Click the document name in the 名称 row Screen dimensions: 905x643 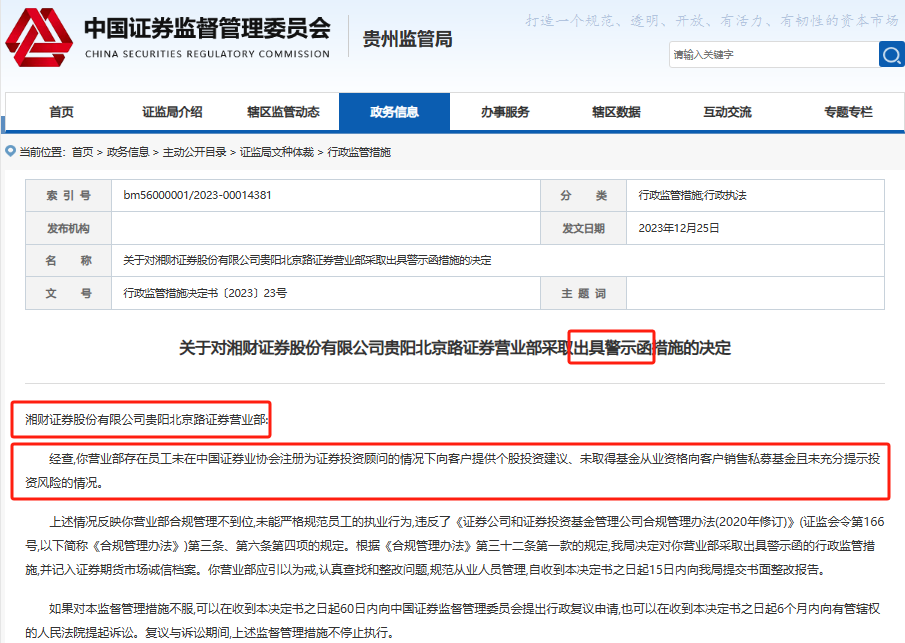(307, 260)
